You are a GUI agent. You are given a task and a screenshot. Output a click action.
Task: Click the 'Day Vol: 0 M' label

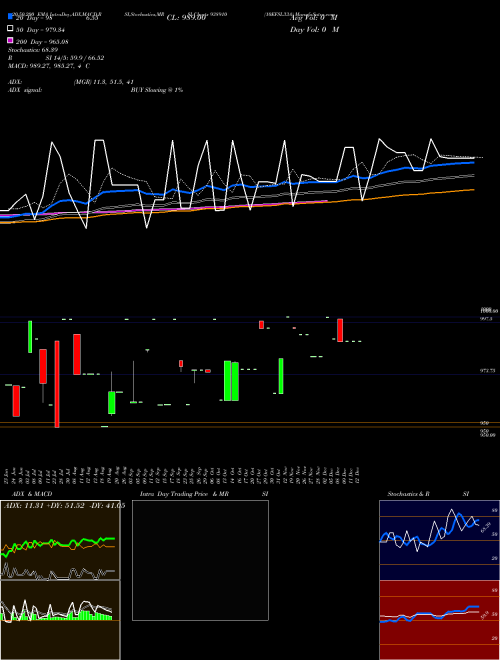(314, 29)
